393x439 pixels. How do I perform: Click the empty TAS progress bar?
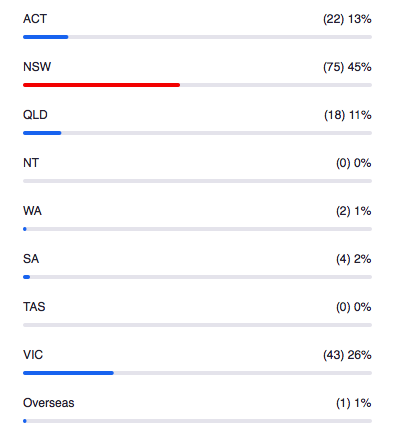tap(197, 325)
